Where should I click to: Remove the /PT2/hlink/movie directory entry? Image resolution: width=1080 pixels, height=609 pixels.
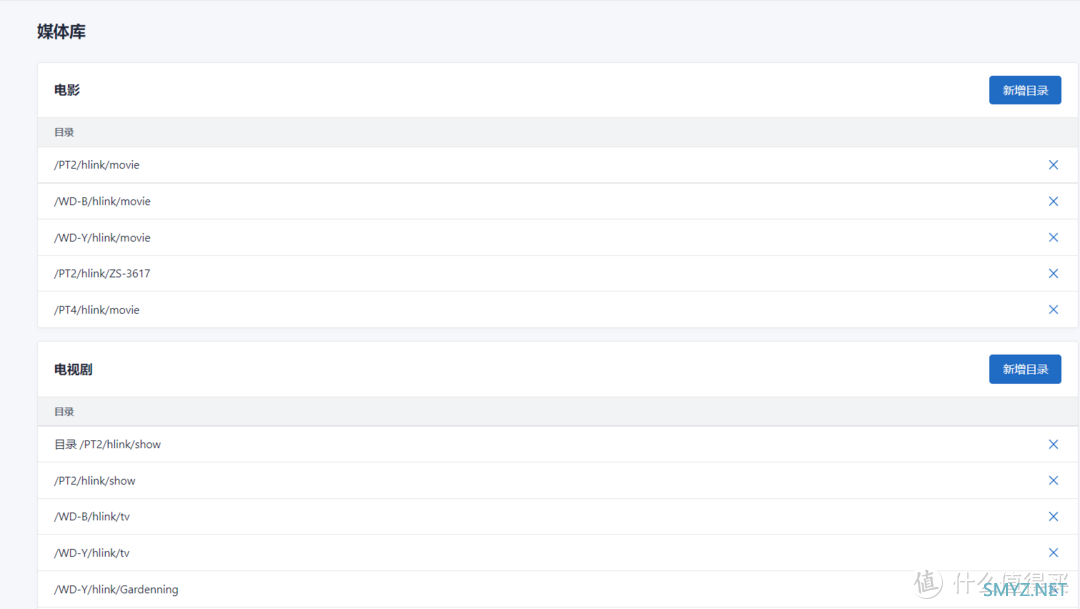(1053, 165)
